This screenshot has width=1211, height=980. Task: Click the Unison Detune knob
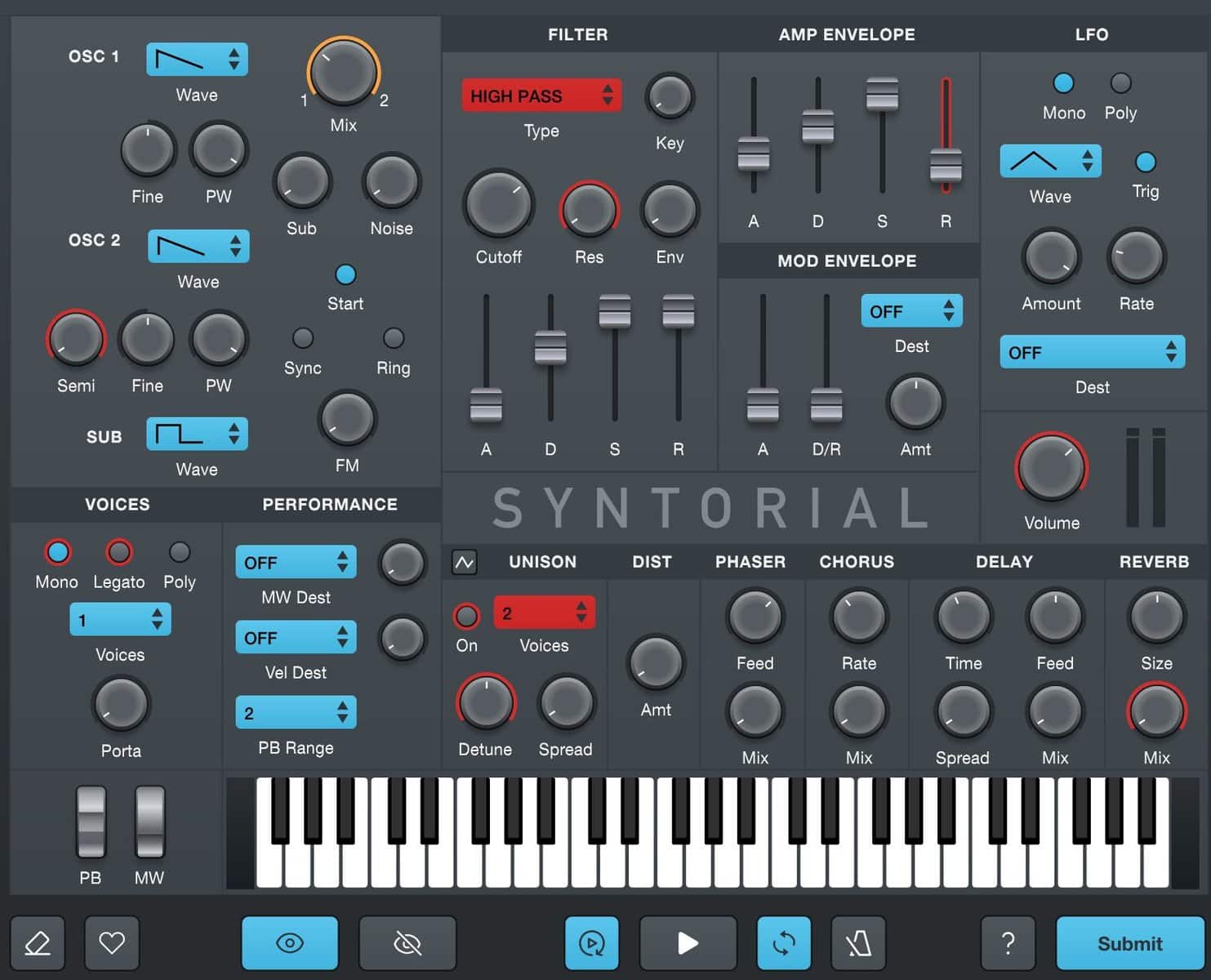pyautogui.click(x=486, y=702)
